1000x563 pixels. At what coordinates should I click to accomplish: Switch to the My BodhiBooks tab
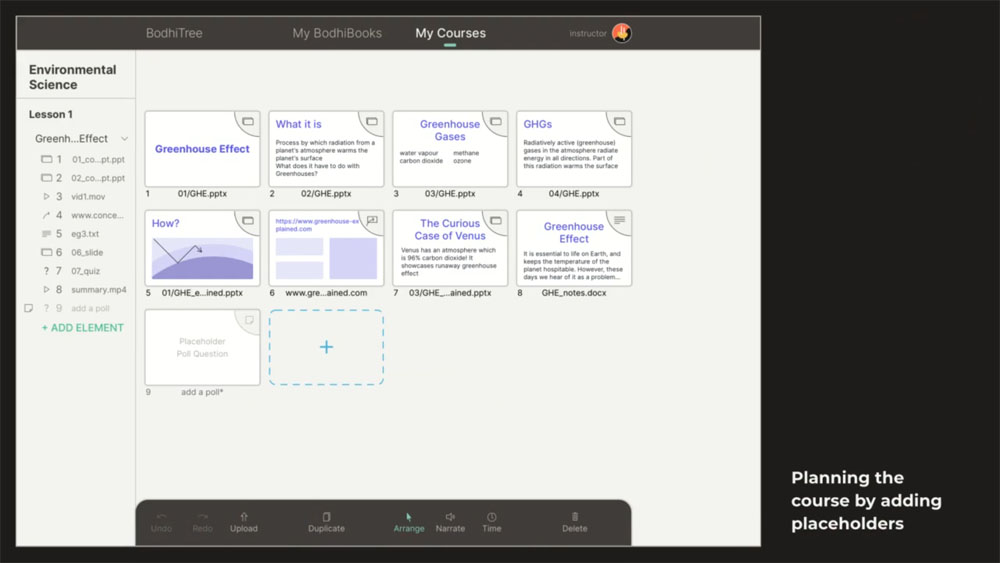tap(337, 33)
